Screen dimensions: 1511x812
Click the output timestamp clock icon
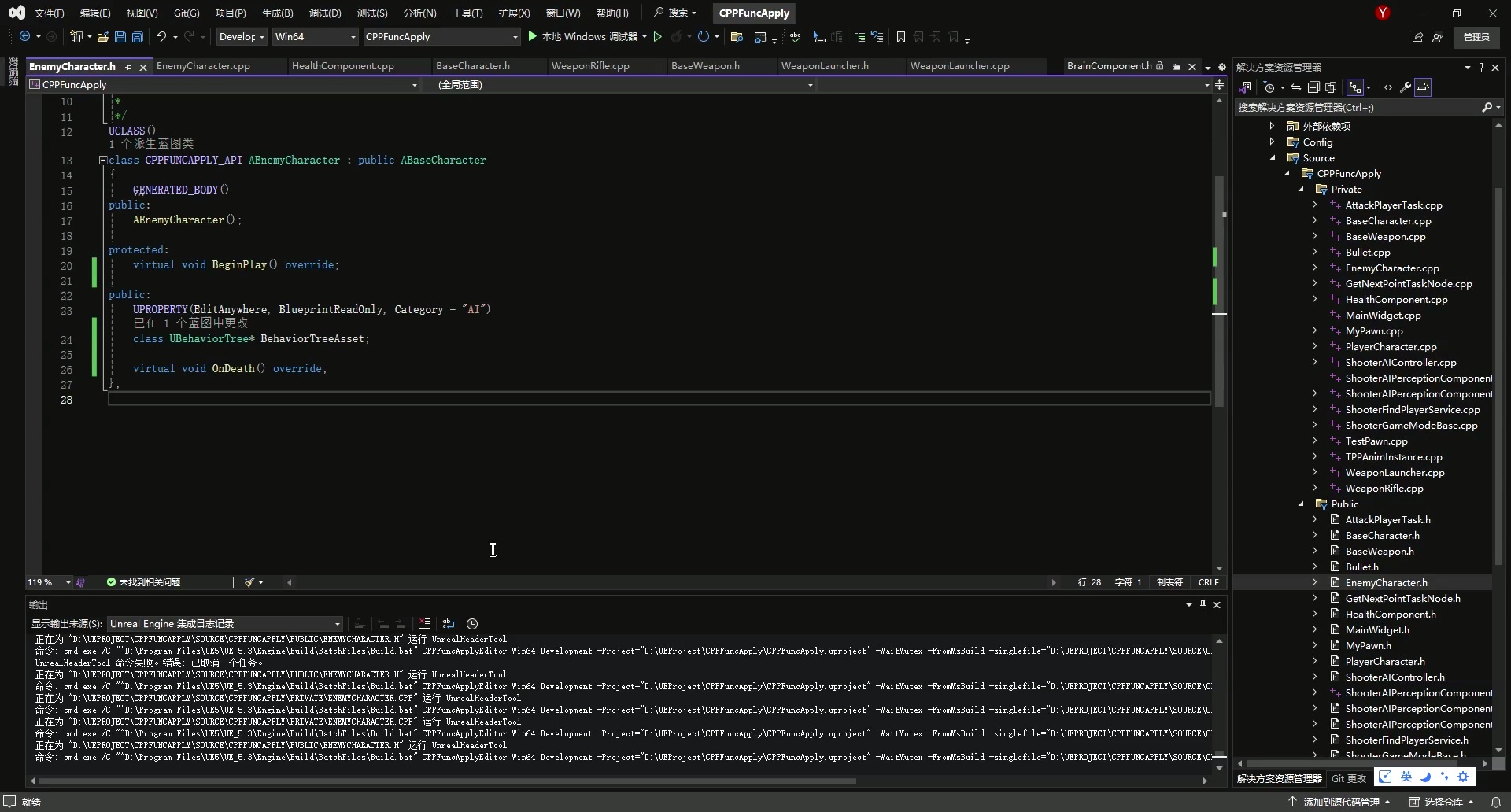tap(472, 624)
